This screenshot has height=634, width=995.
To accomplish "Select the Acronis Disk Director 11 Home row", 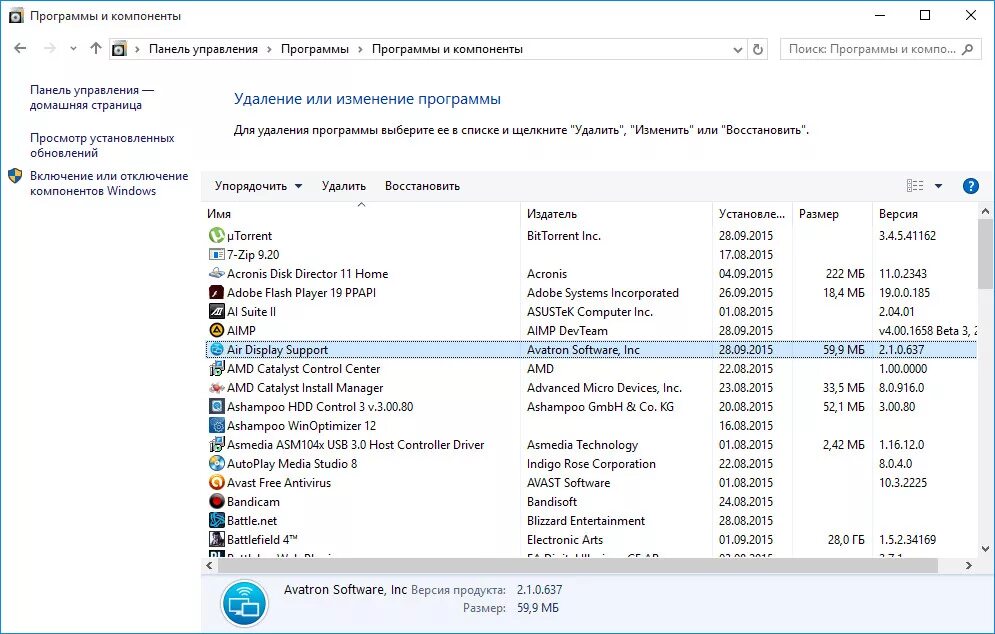I will [x=590, y=274].
